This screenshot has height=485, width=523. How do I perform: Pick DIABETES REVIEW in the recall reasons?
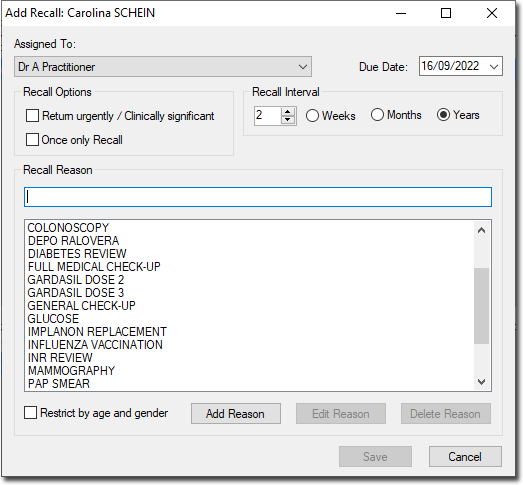point(77,254)
